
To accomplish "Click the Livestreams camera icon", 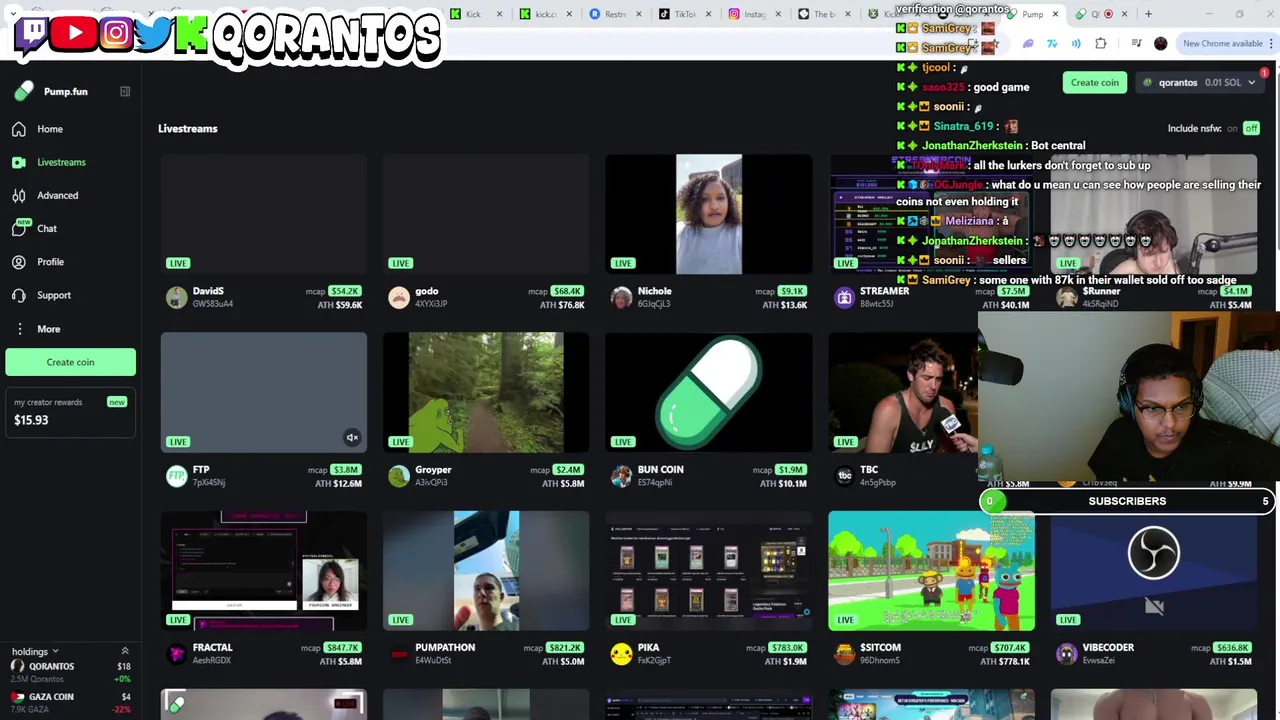I will (19, 162).
